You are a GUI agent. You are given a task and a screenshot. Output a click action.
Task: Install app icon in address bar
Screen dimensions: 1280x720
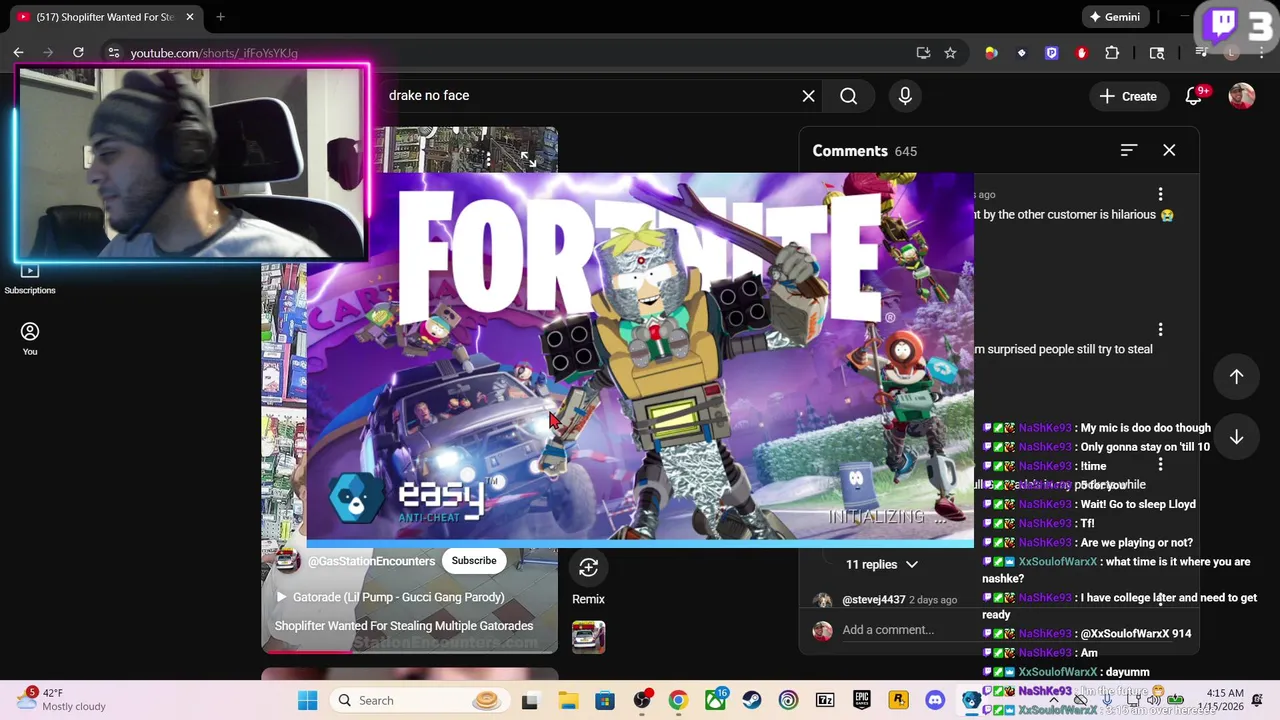[923, 53]
